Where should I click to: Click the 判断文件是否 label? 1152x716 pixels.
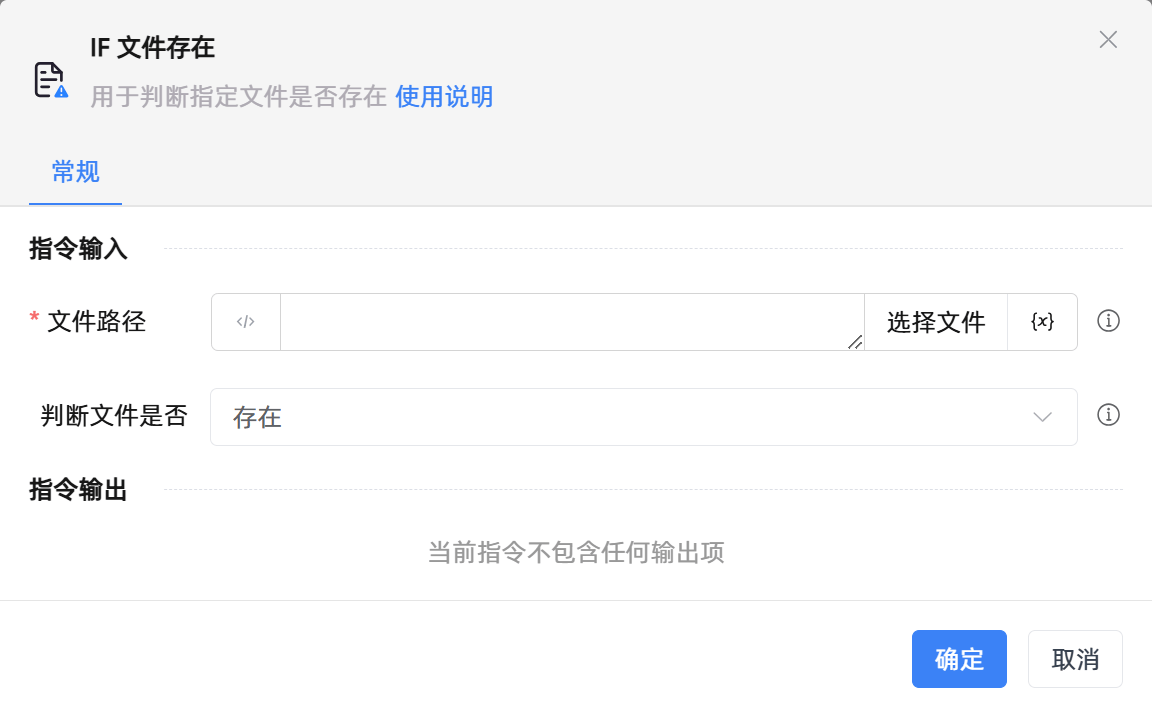tap(114, 416)
